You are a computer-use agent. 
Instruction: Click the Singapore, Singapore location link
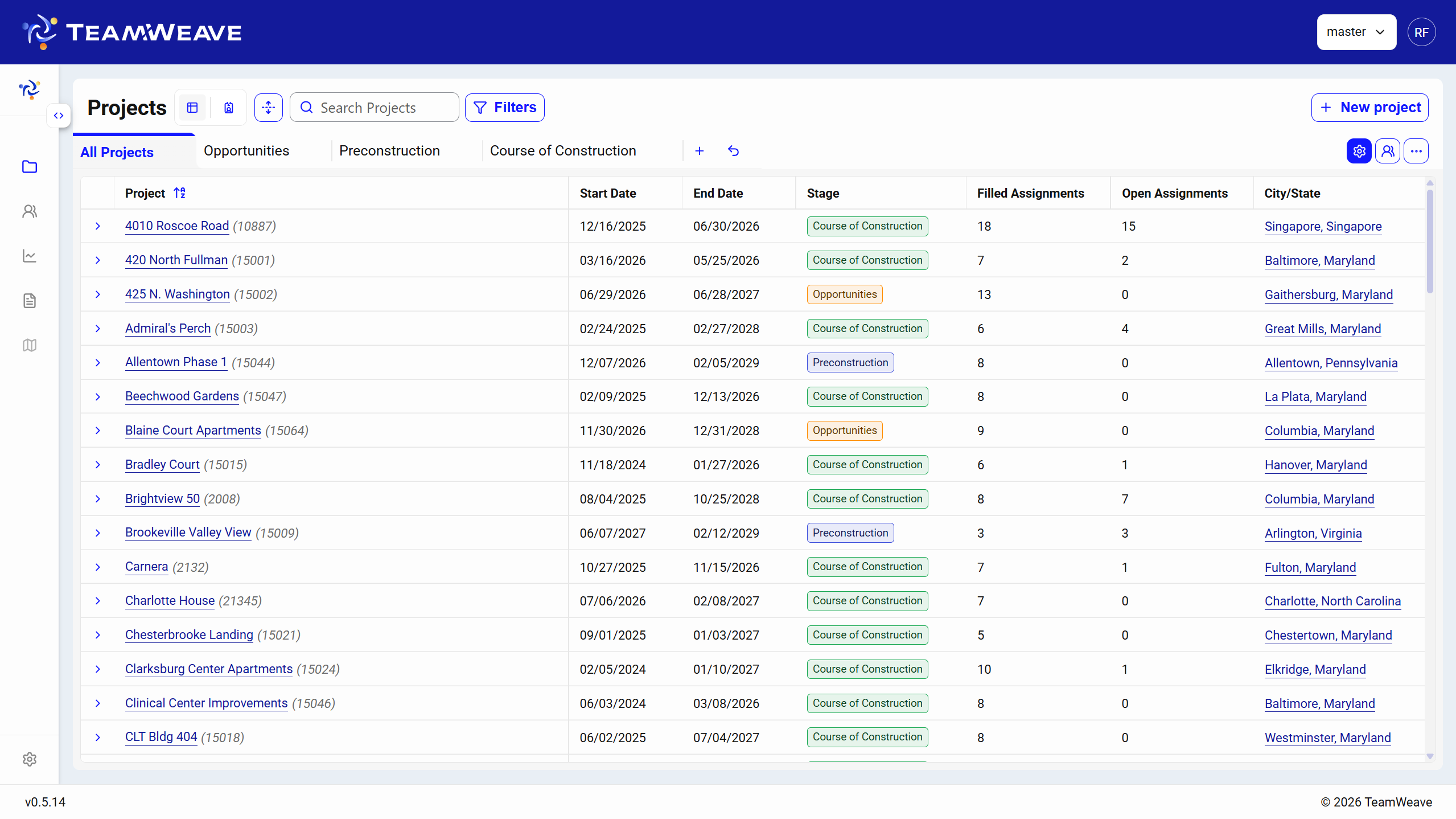pyautogui.click(x=1323, y=226)
